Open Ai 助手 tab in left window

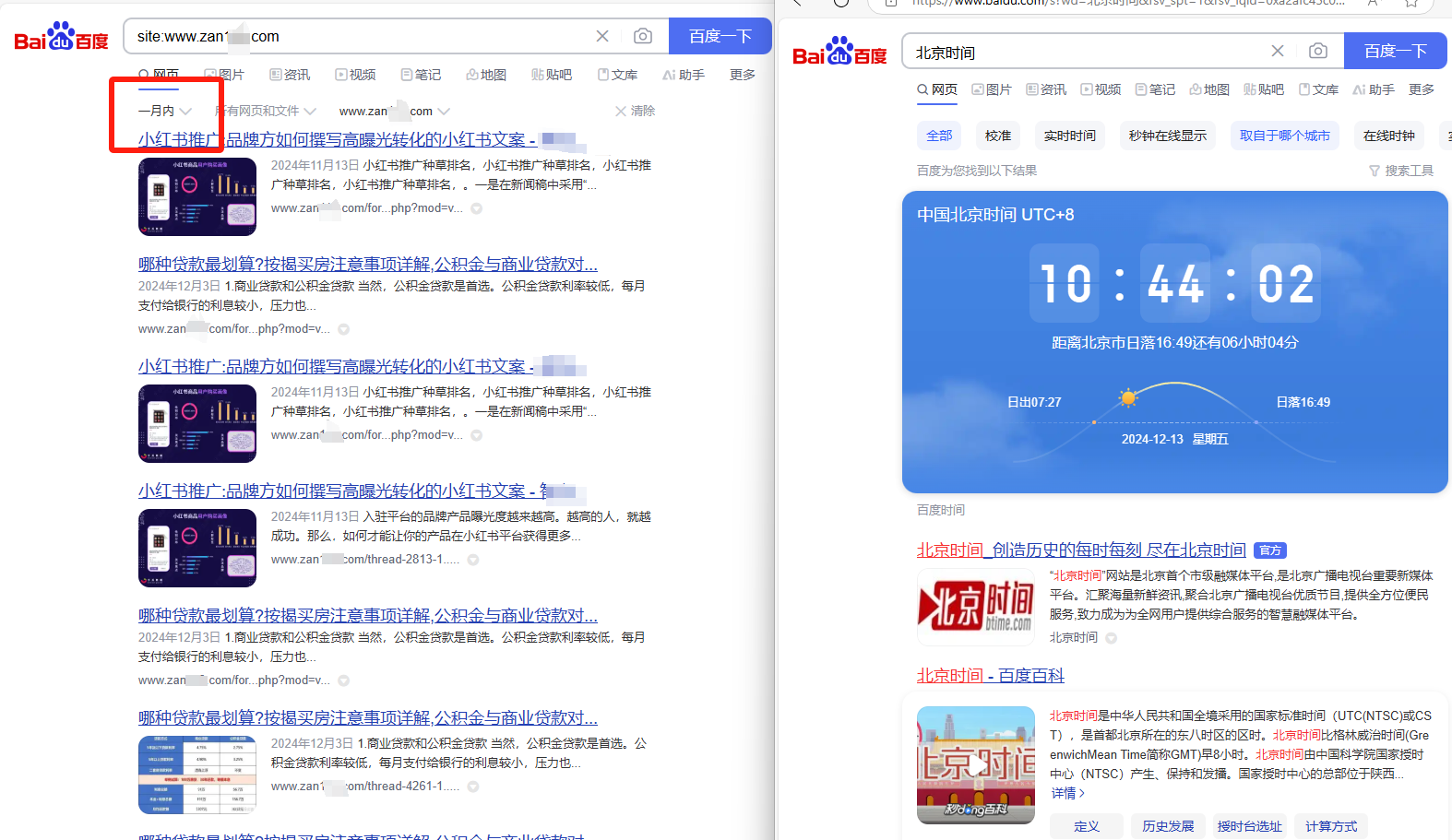[x=684, y=75]
